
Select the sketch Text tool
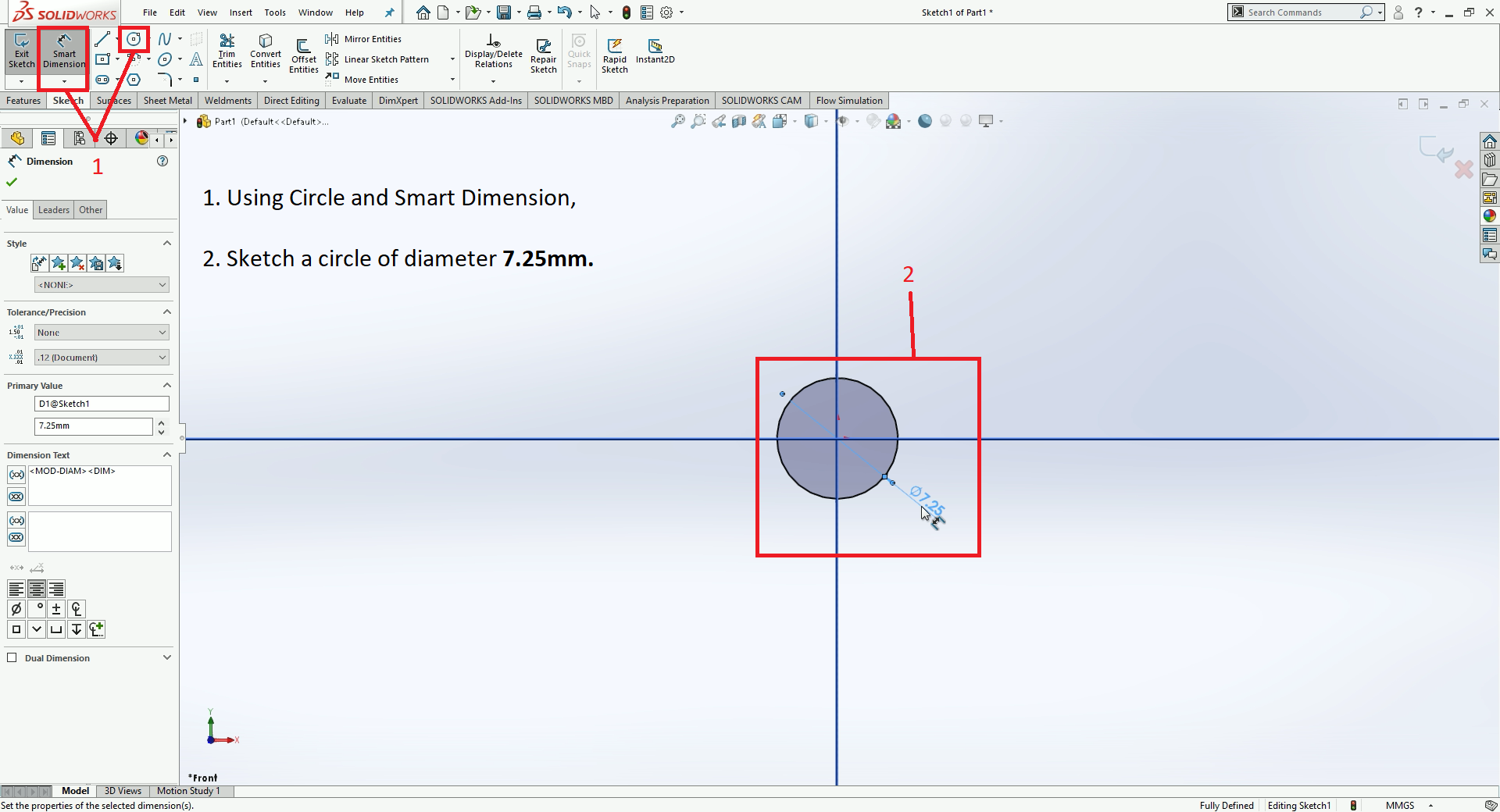(196, 59)
